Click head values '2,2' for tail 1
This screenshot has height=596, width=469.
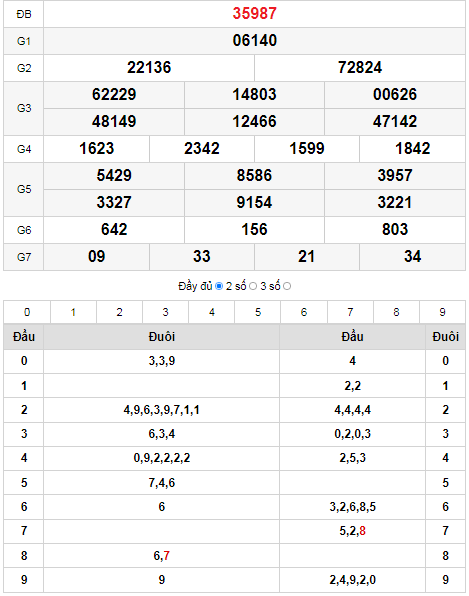click(x=352, y=386)
